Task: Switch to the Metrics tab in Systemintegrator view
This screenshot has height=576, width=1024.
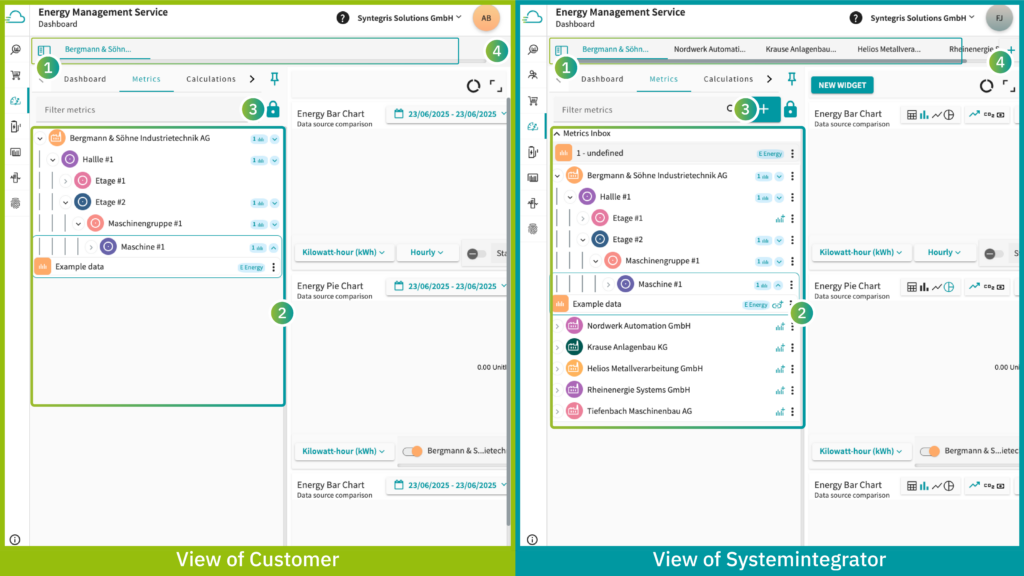Action: tap(664, 79)
